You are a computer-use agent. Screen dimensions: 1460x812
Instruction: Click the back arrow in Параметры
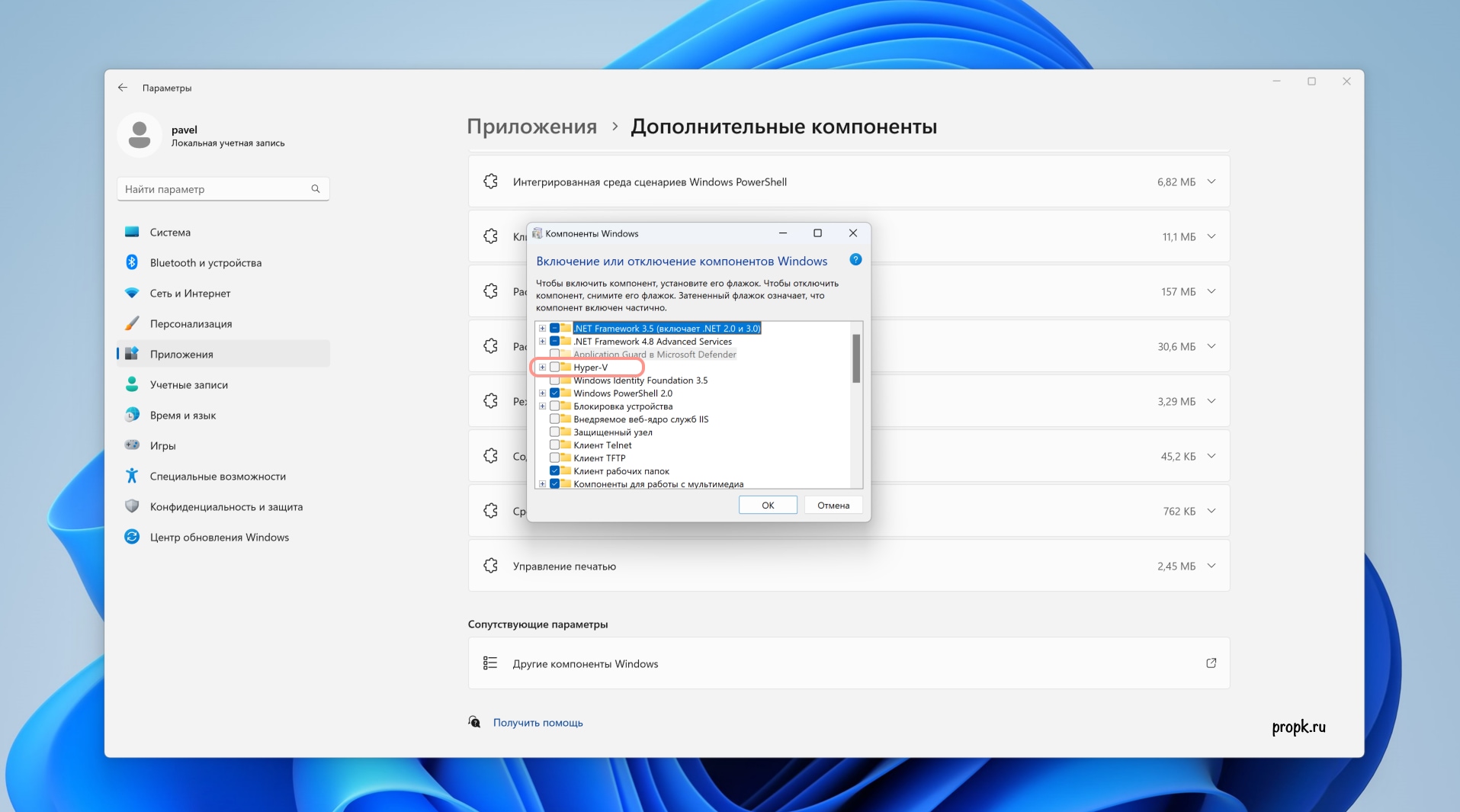click(123, 88)
